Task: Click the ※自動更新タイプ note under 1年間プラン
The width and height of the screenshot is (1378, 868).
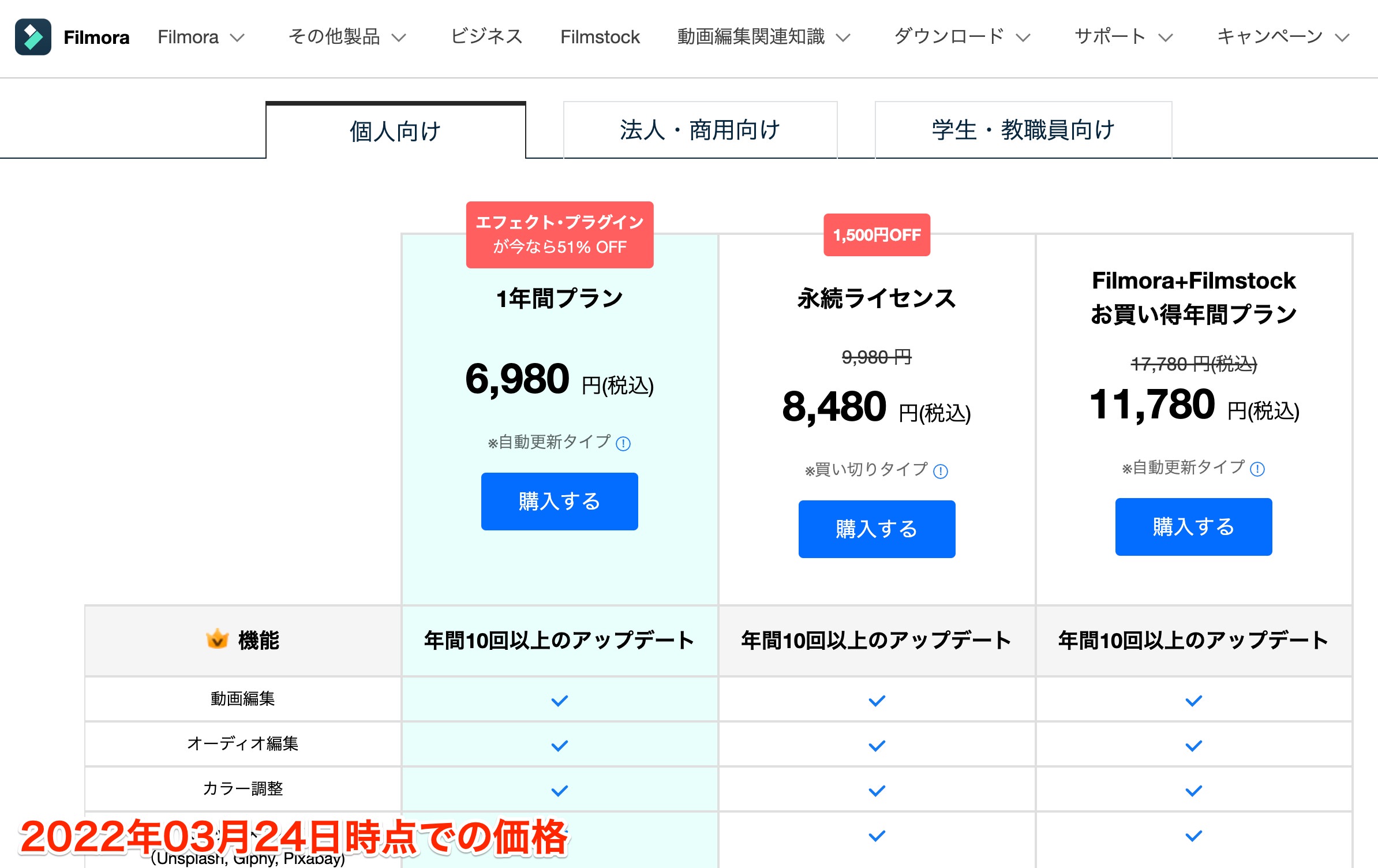Action: pos(549,443)
